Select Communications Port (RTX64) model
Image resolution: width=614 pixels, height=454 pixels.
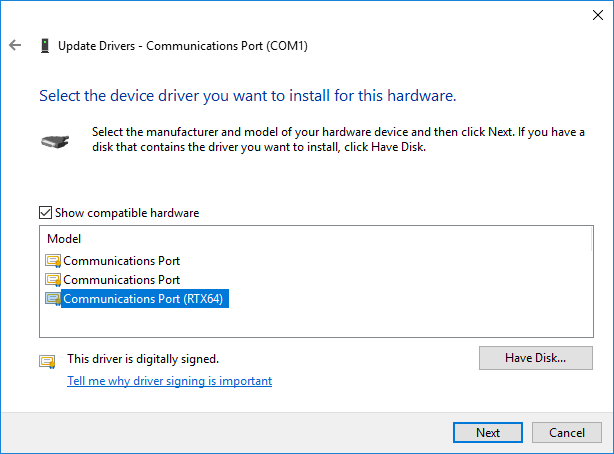pyautogui.click(x=143, y=299)
